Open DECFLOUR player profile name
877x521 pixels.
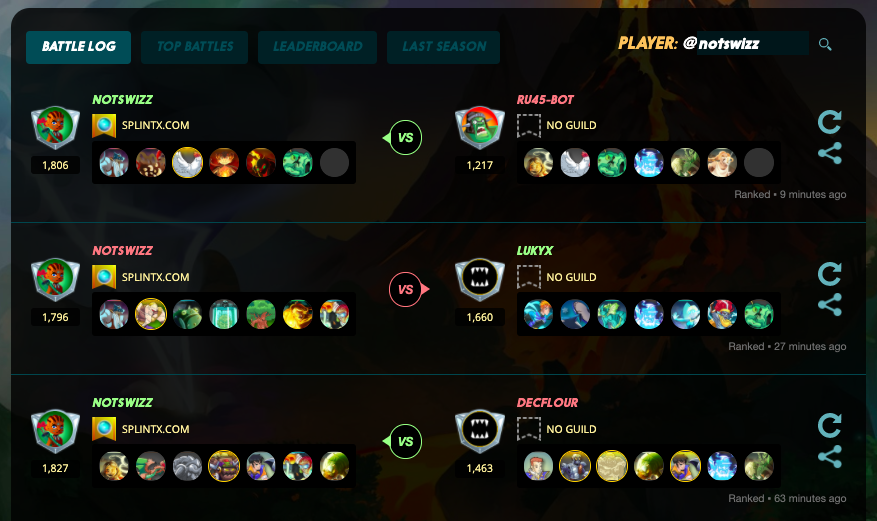[547, 402]
